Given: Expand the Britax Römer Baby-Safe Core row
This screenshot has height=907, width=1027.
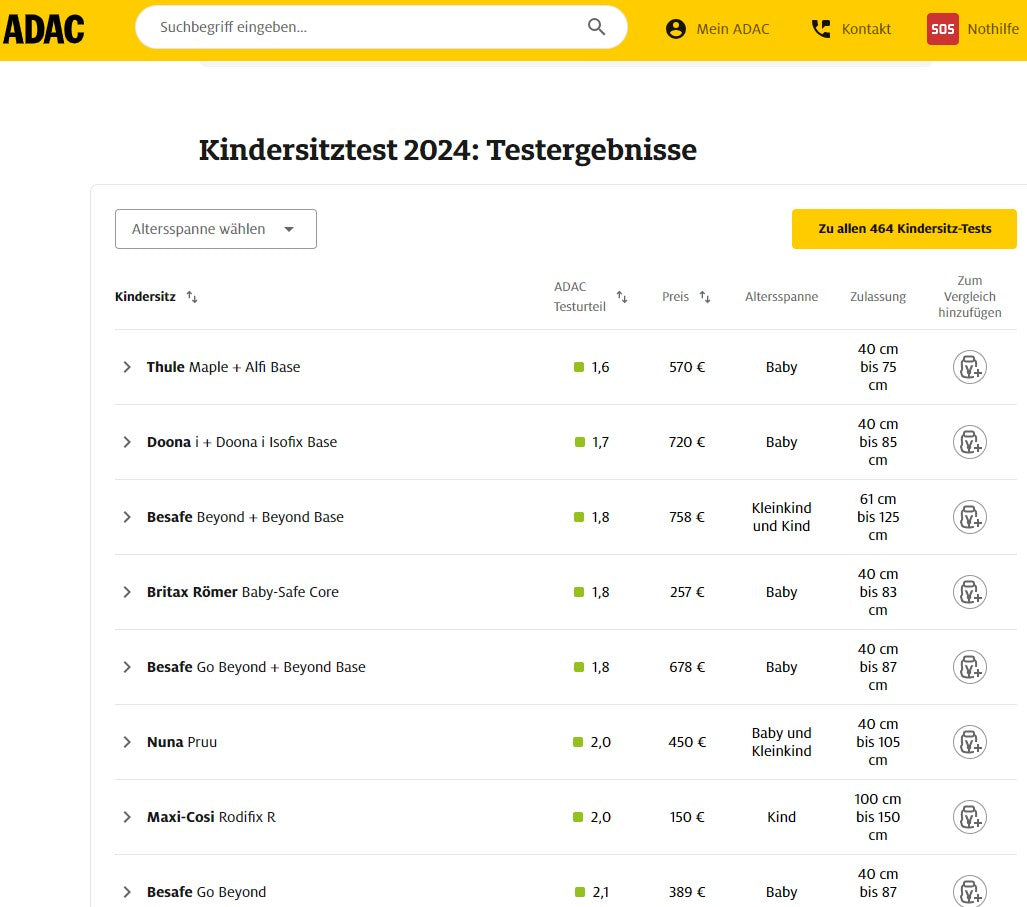Looking at the screenshot, I should [127, 592].
